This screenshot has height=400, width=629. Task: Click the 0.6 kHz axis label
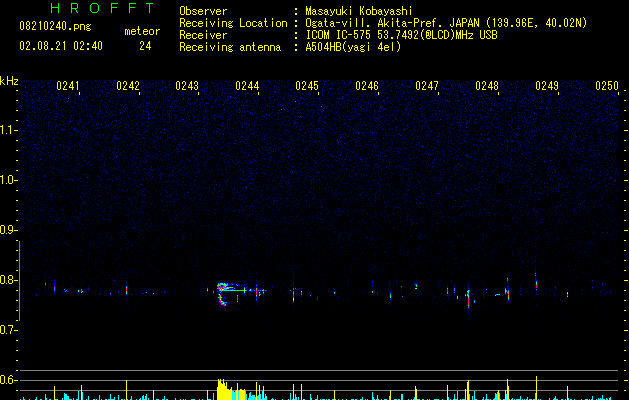[8, 380]
